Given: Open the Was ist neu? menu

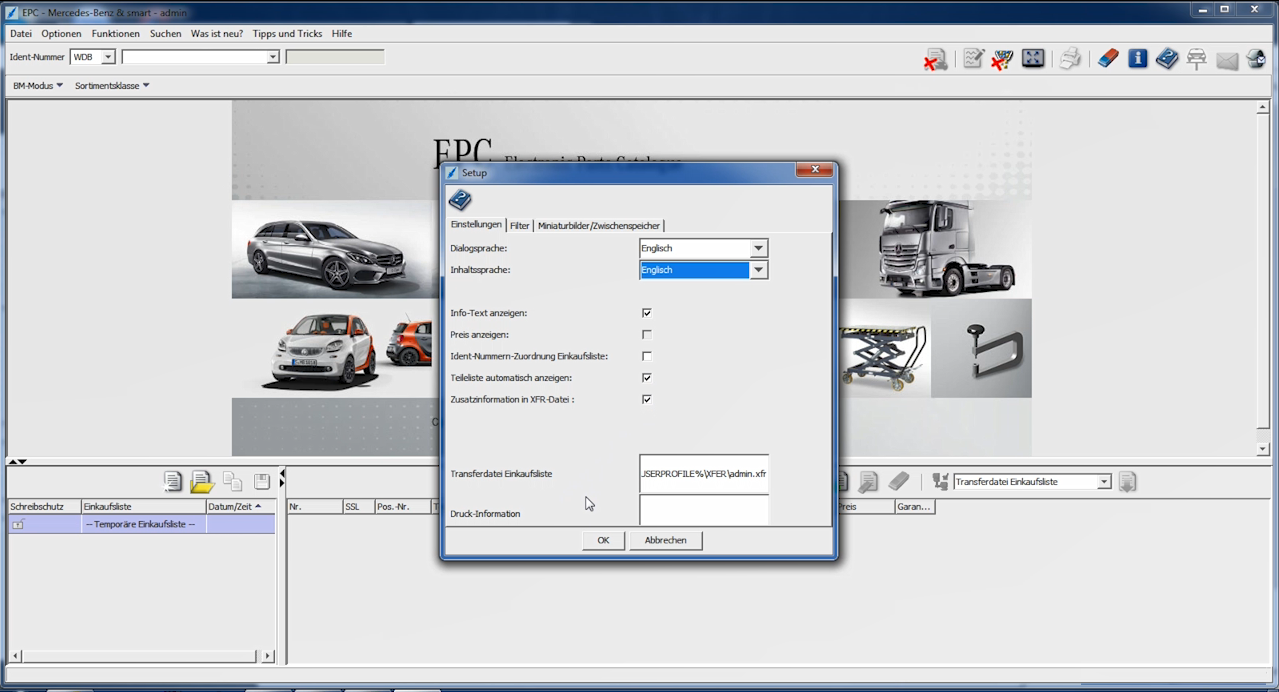Looking at the screenshot, I should pyautogui.click(x=217, y=34).
